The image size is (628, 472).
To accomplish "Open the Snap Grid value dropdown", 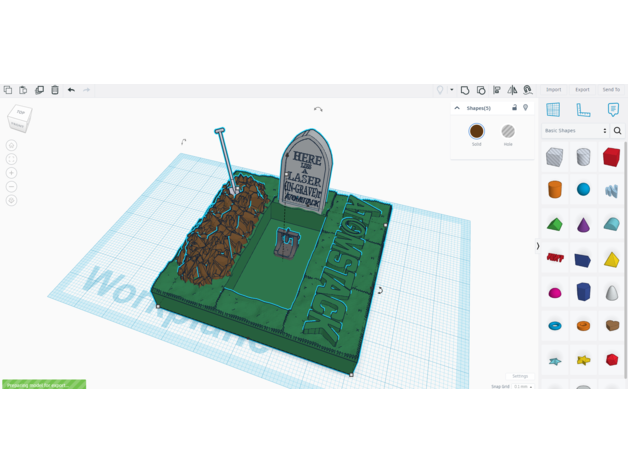I will click(x=522, y=386).
